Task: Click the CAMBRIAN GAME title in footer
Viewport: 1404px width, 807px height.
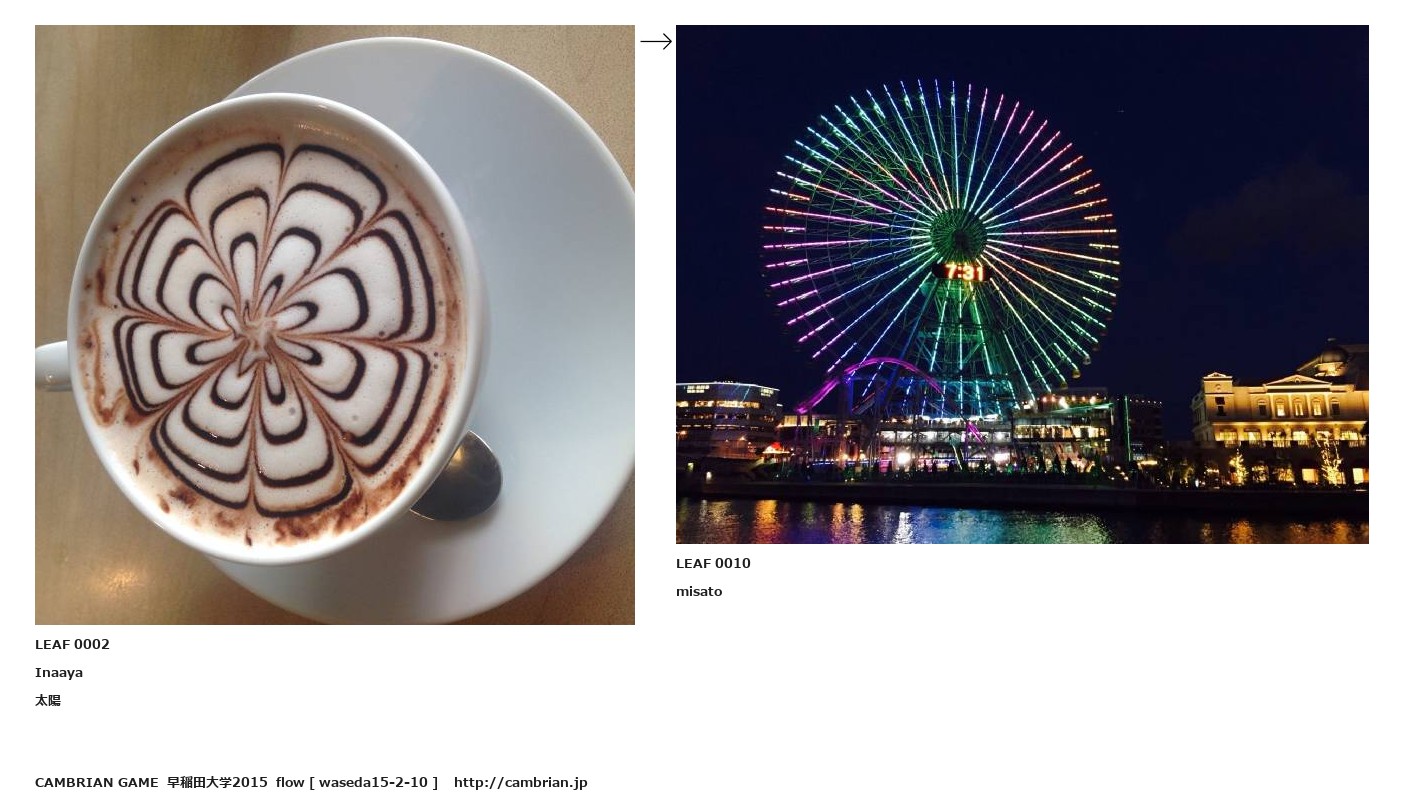Action: pos(97,782)
